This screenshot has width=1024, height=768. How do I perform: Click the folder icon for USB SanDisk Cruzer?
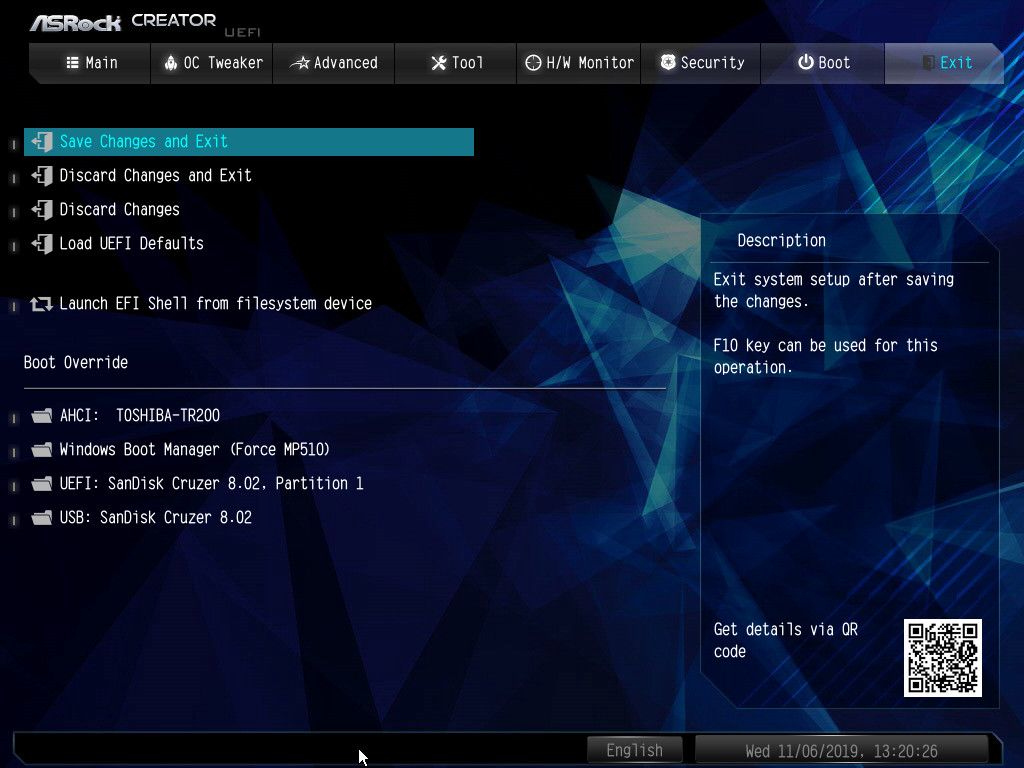click(41, 518)
